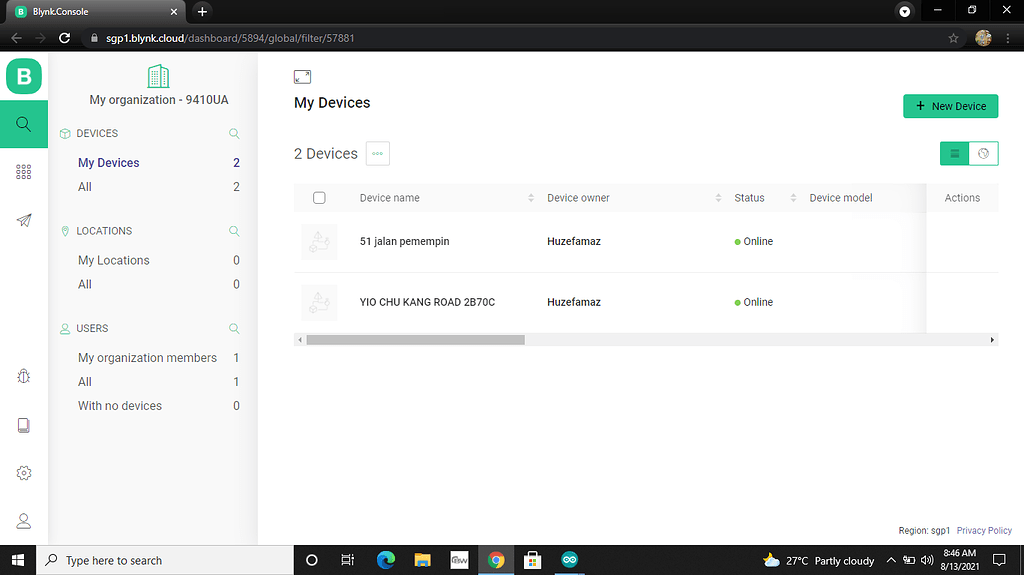Switch to map view of devices
The image size is (1024, 575).
[x=984, y=153]
